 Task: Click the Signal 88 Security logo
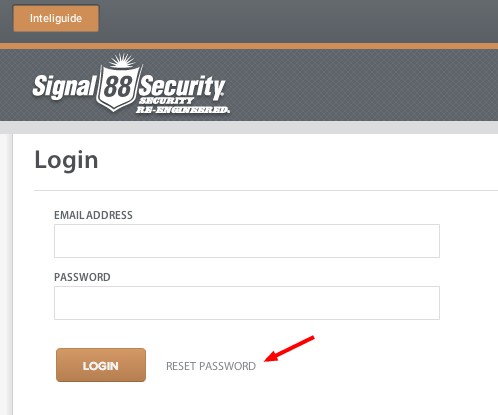click(131, 83)
